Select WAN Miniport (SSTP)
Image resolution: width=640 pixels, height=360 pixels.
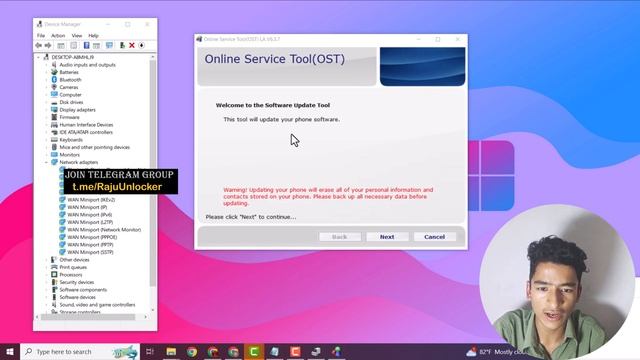click(90, 252)
